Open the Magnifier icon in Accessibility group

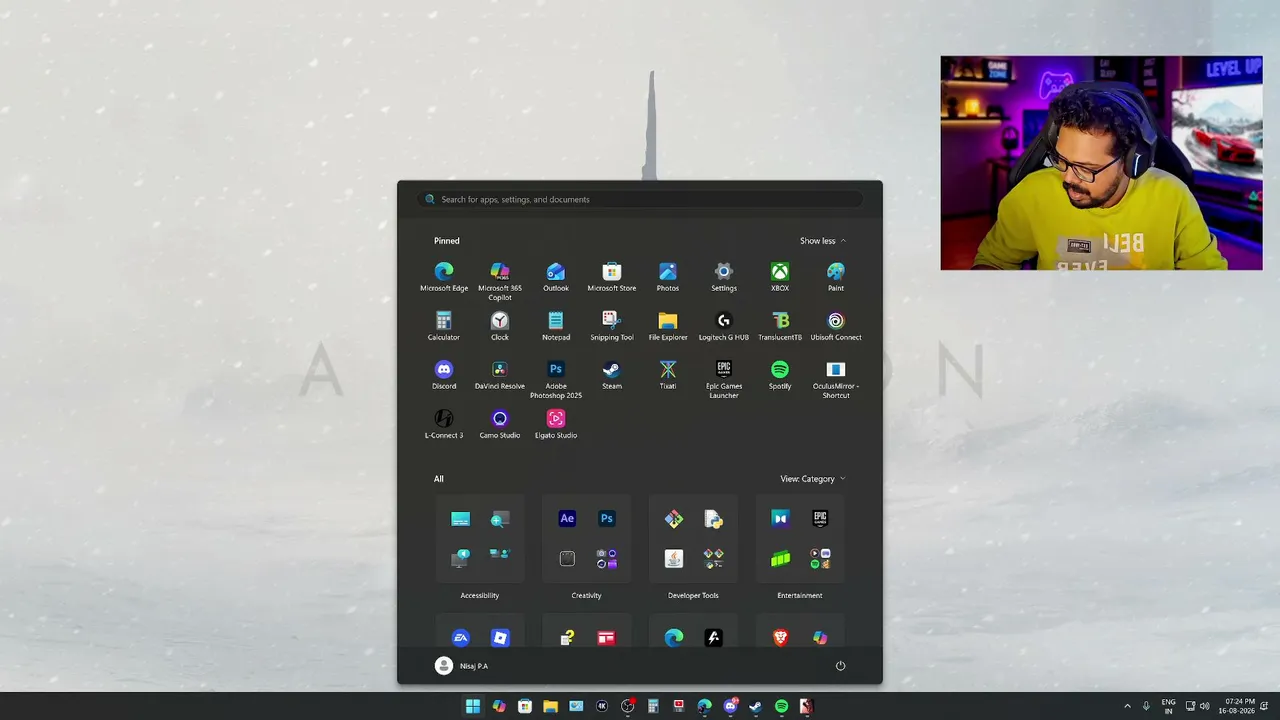tap(500, 518)
